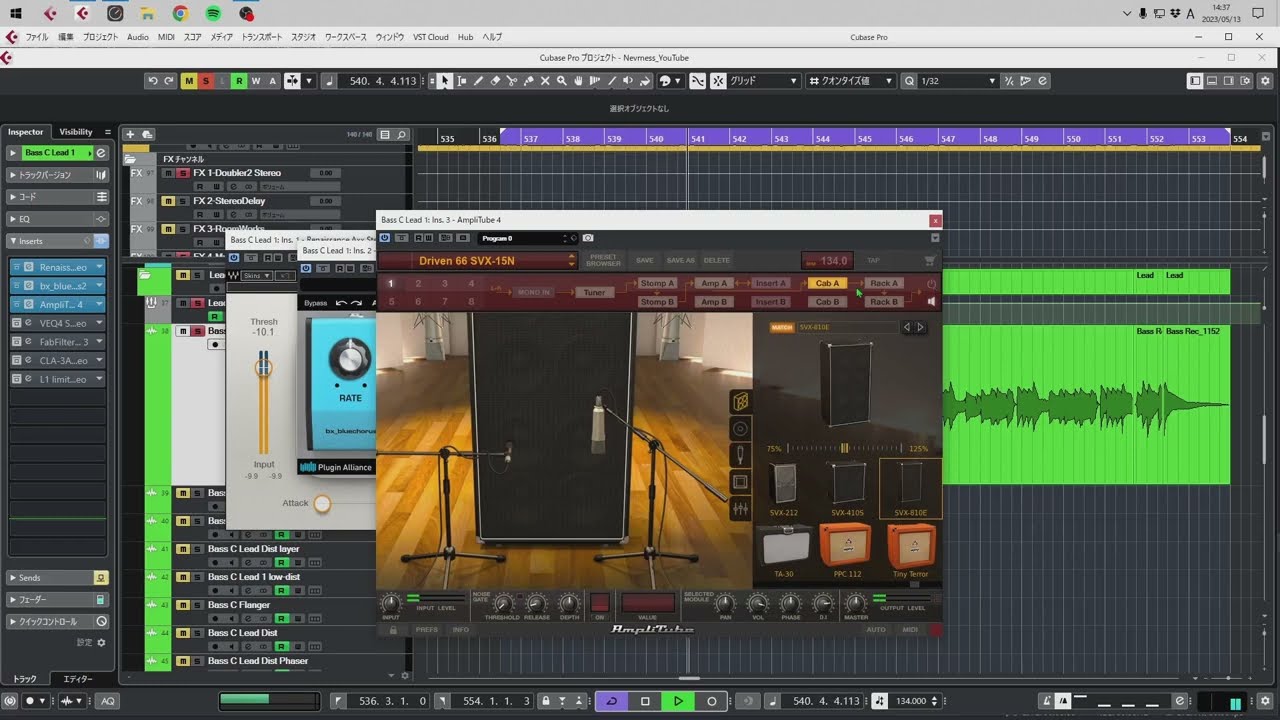Viewport: 1280px width, 720px height.
Task: Open the quantize preset dropdown
Action: [x=852, y=81]
